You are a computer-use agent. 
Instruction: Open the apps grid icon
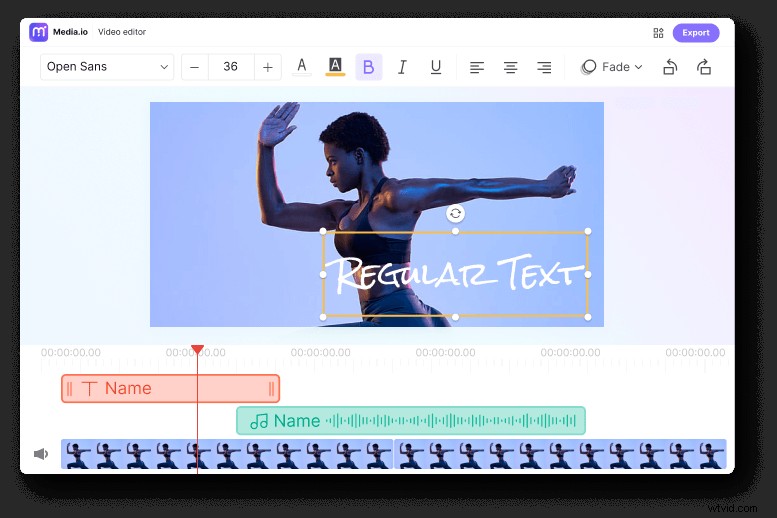point(658,33)
